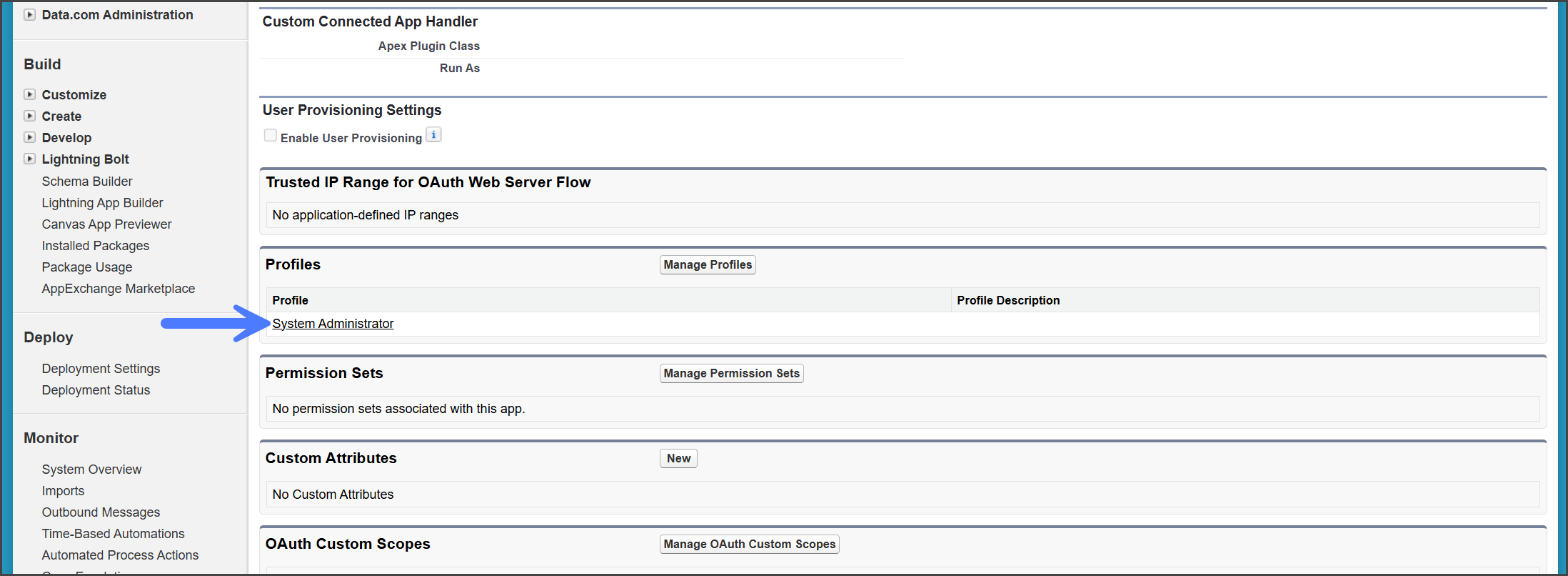This screenshot has height=576, width=1568.
Task: Open Installed Packages page
Action: click(x=96, y=246)
